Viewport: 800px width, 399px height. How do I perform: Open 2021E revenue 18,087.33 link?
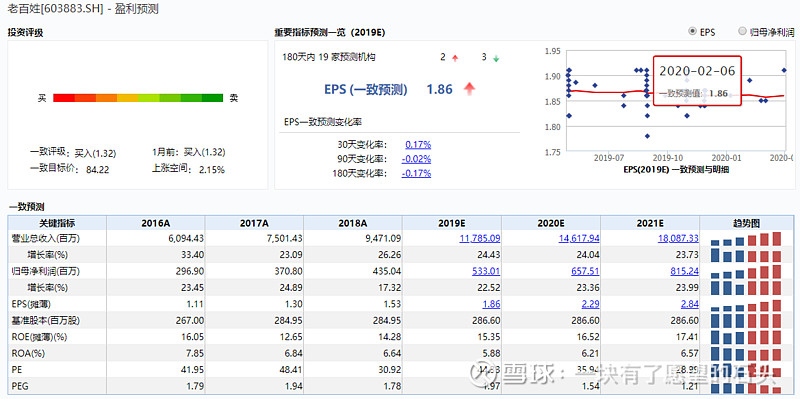click(x=678, y=238)
